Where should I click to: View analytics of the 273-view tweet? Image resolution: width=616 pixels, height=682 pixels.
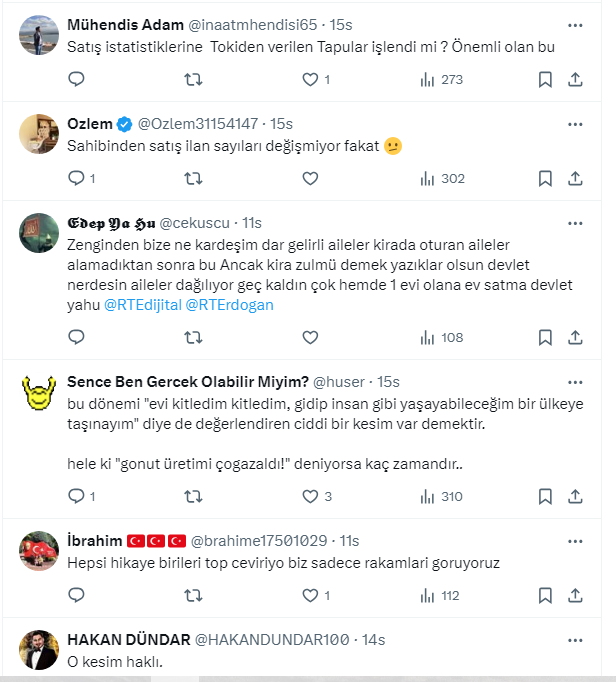point(440,80)
